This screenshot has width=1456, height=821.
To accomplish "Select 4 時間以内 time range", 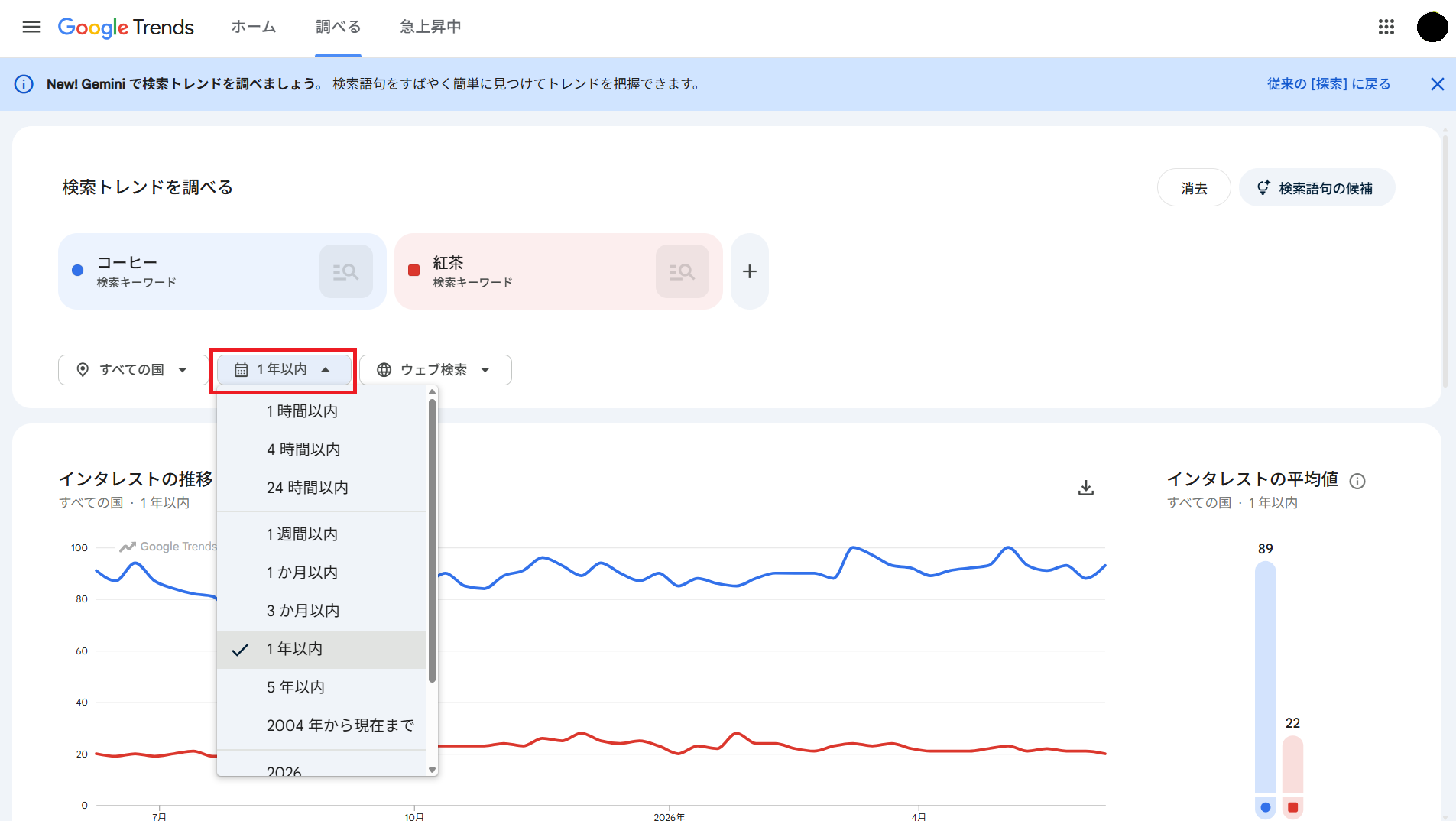I will point(322,449).
